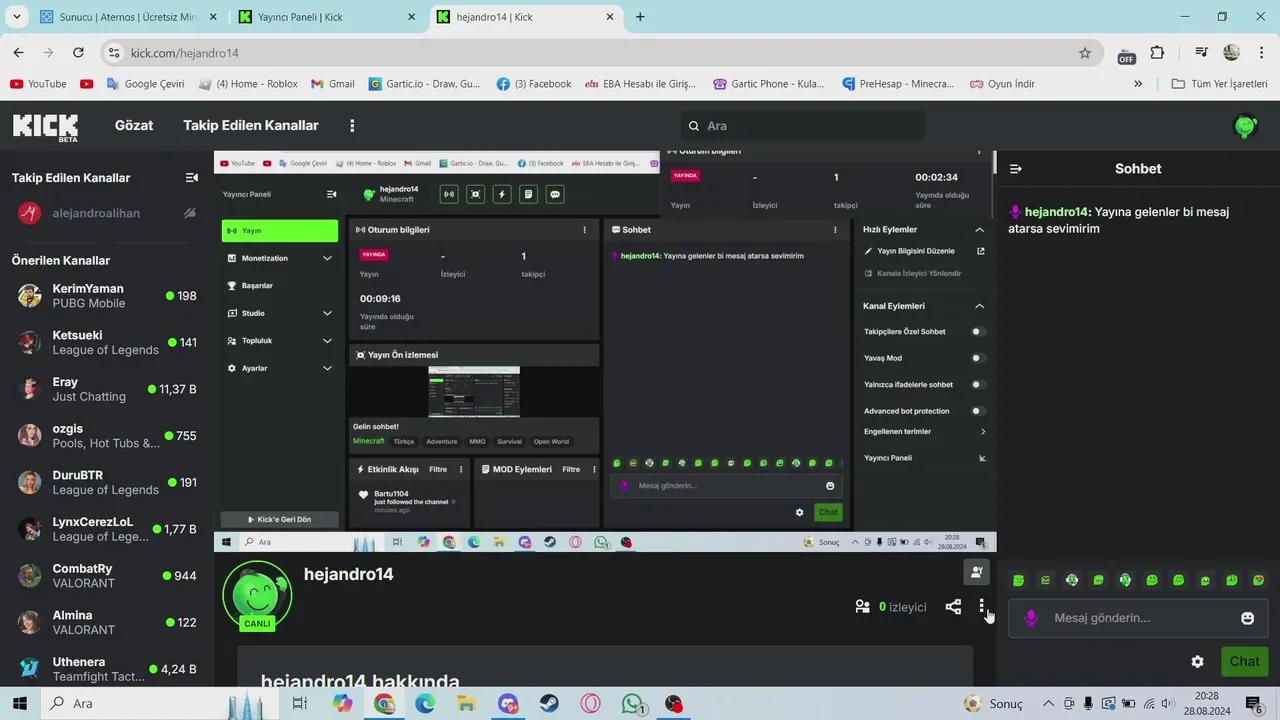Open the tab search dropdown arrow
Screen dimensions: 1280x720
click(x=18, y=17)
